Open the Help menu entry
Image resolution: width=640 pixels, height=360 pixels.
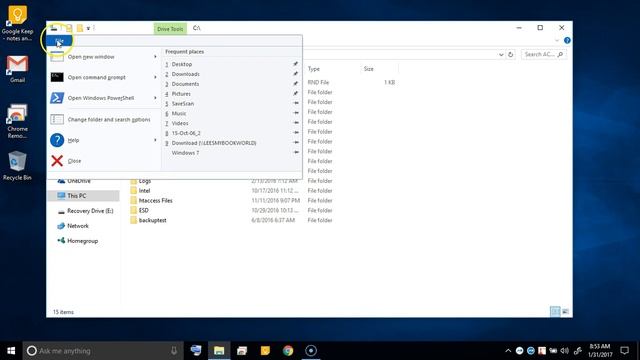104,140
